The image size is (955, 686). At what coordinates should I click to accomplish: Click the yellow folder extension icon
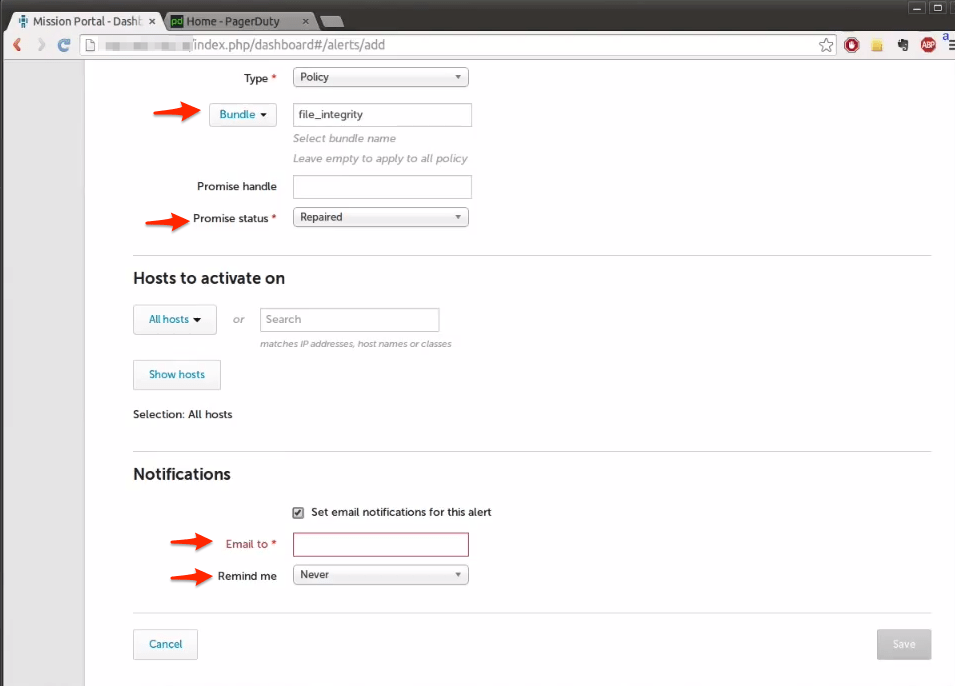(x=879, y=44)
